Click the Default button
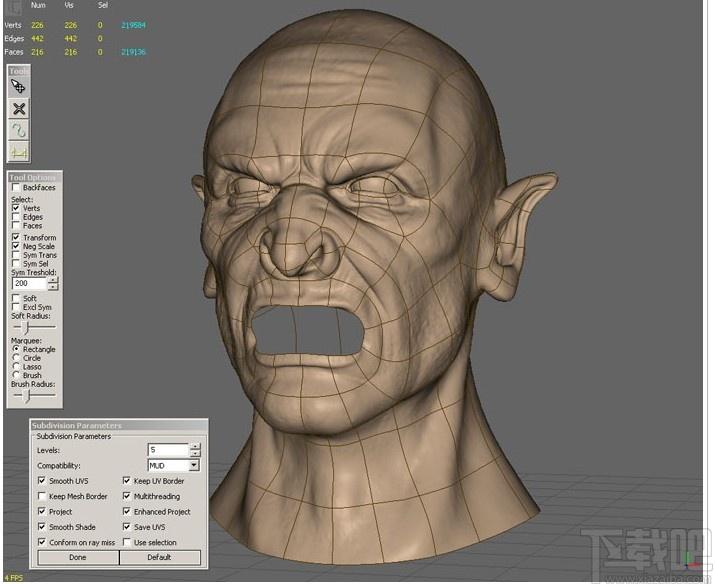Screen dimensions: 715x584 (x=160, y=558)
